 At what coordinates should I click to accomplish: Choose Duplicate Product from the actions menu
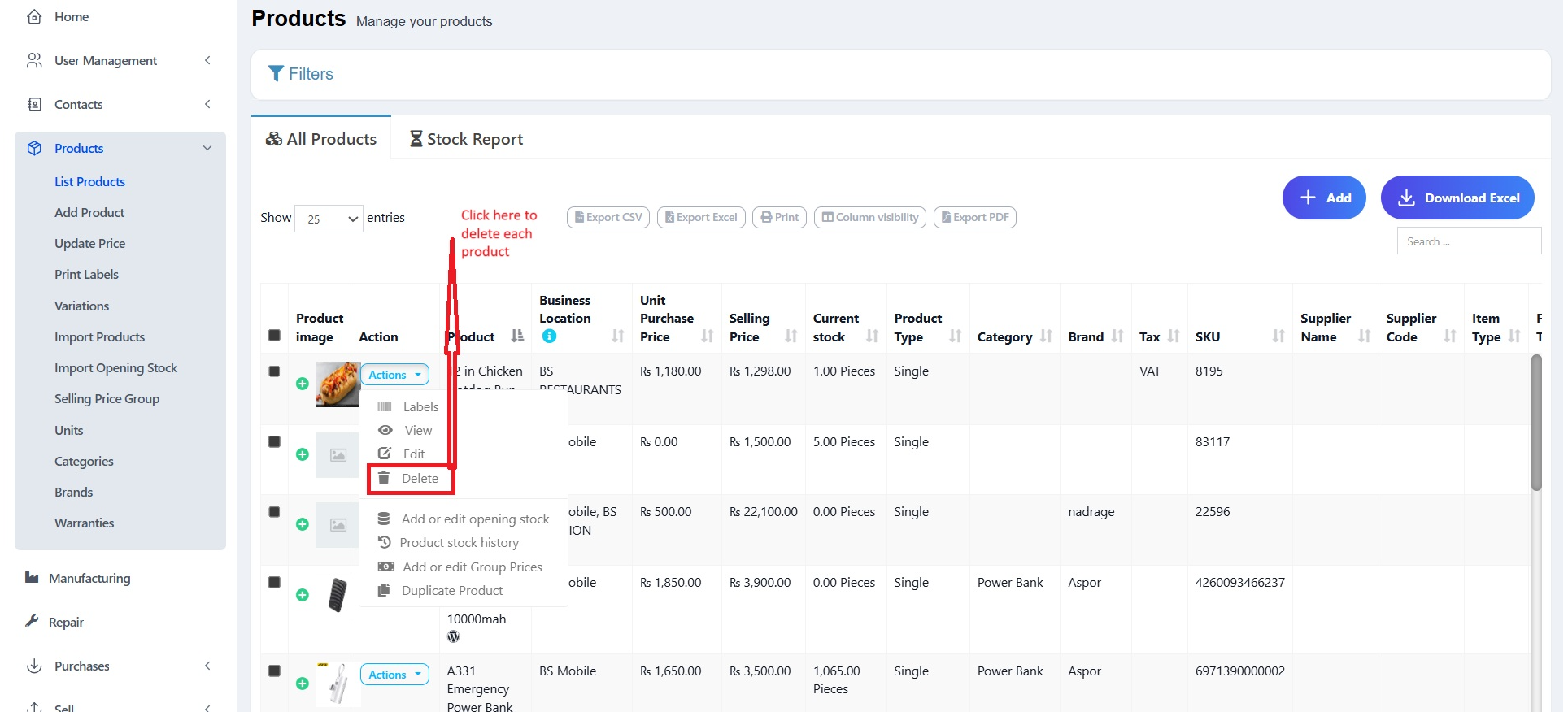(x=451, y=591)
